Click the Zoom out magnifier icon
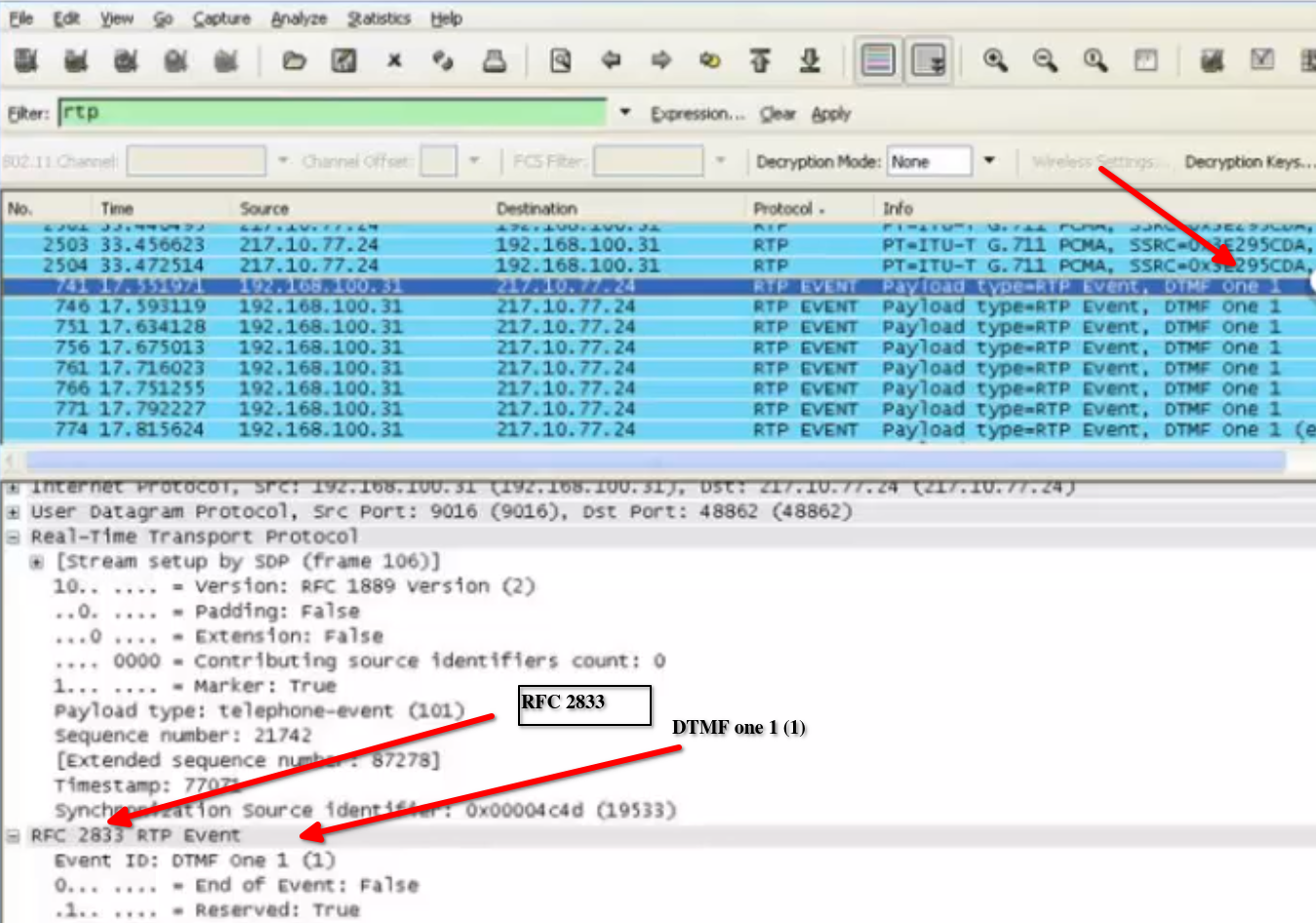 1045,61
